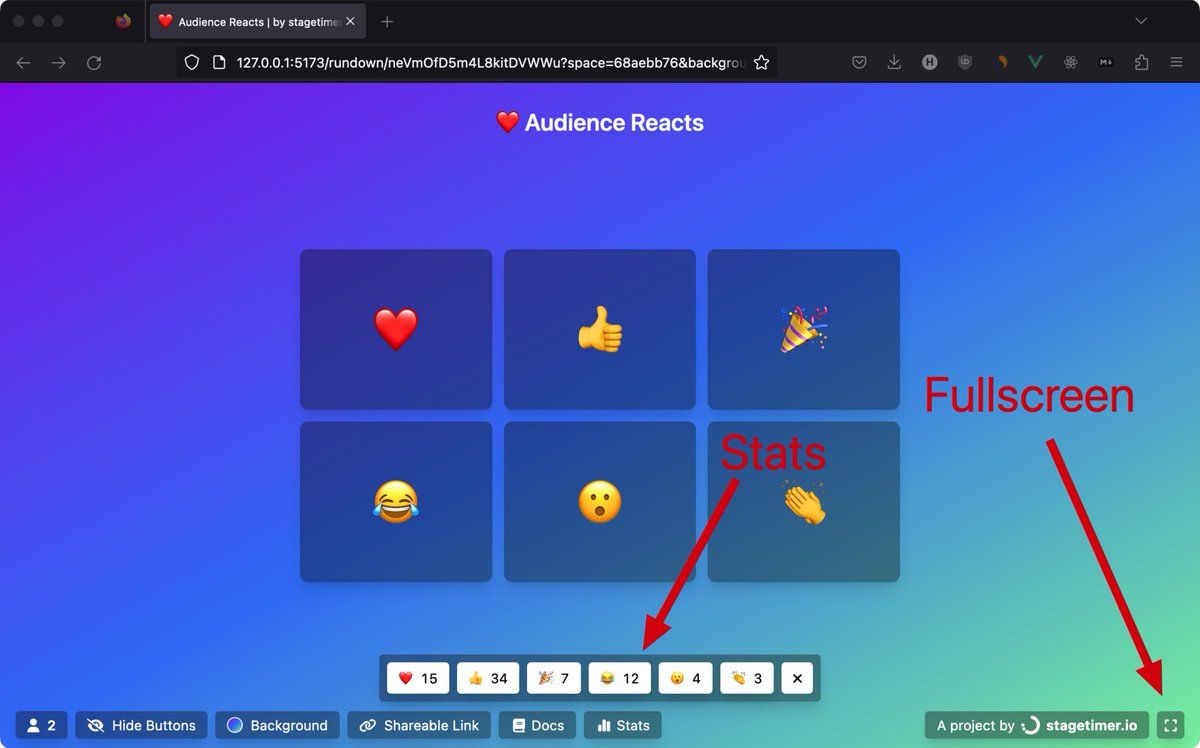Viewport: 1200px width, 748px height.
Task: Close the stats bar with X
Action: [797, 678]
